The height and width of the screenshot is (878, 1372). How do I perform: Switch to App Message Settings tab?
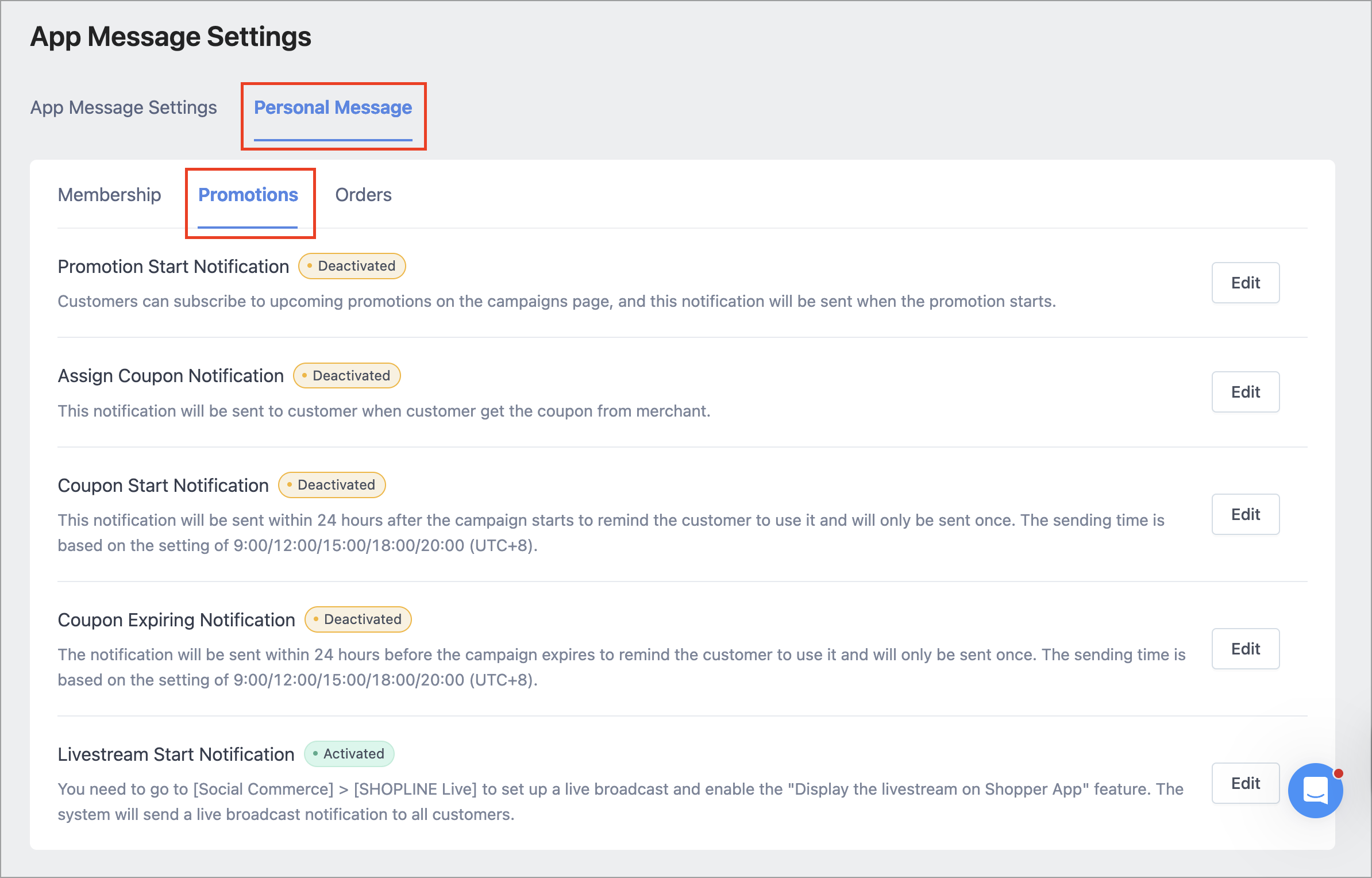point(124,107)
